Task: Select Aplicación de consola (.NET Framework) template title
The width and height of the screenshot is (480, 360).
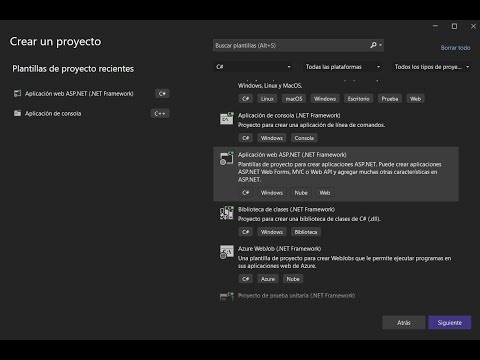Action: coord(289,115)
